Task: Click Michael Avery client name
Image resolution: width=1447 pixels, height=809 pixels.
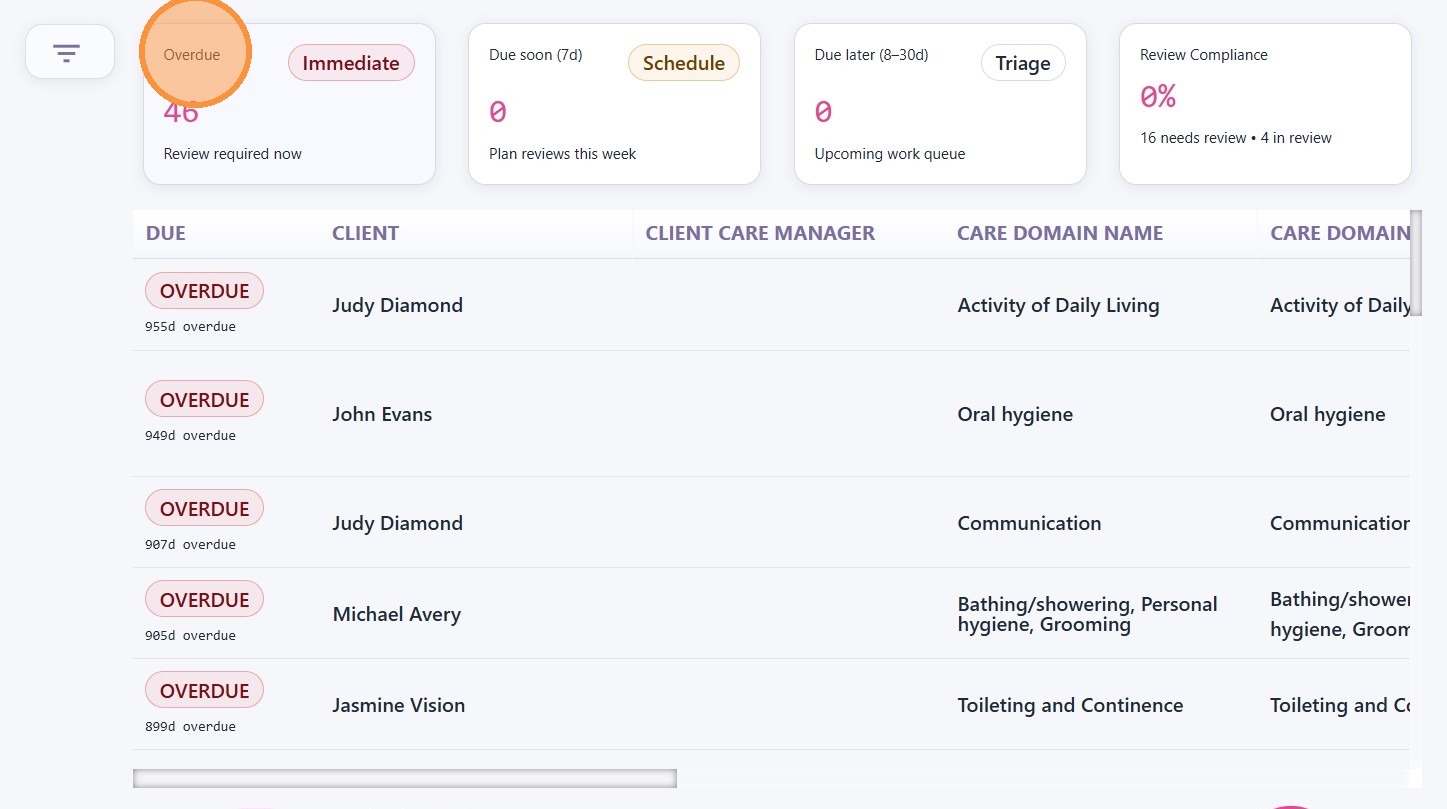Action: point(397,614)
